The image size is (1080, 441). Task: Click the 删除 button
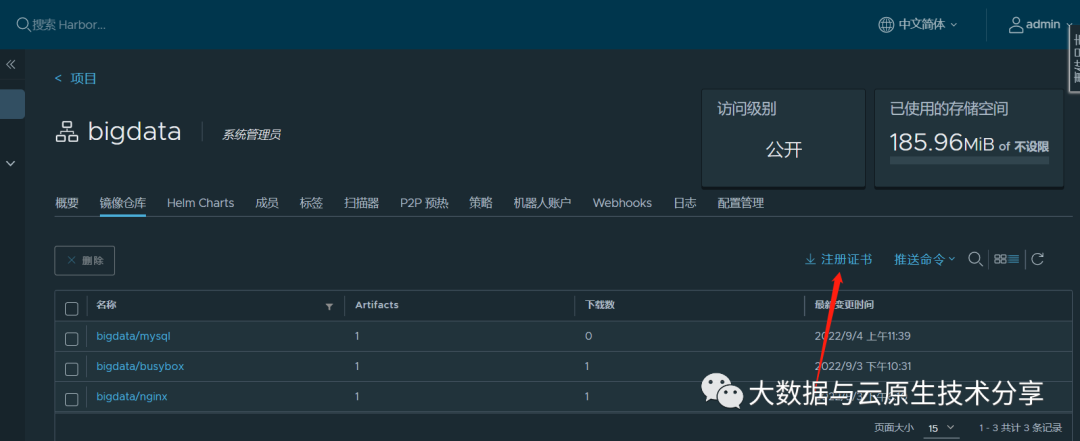point(85,260)
